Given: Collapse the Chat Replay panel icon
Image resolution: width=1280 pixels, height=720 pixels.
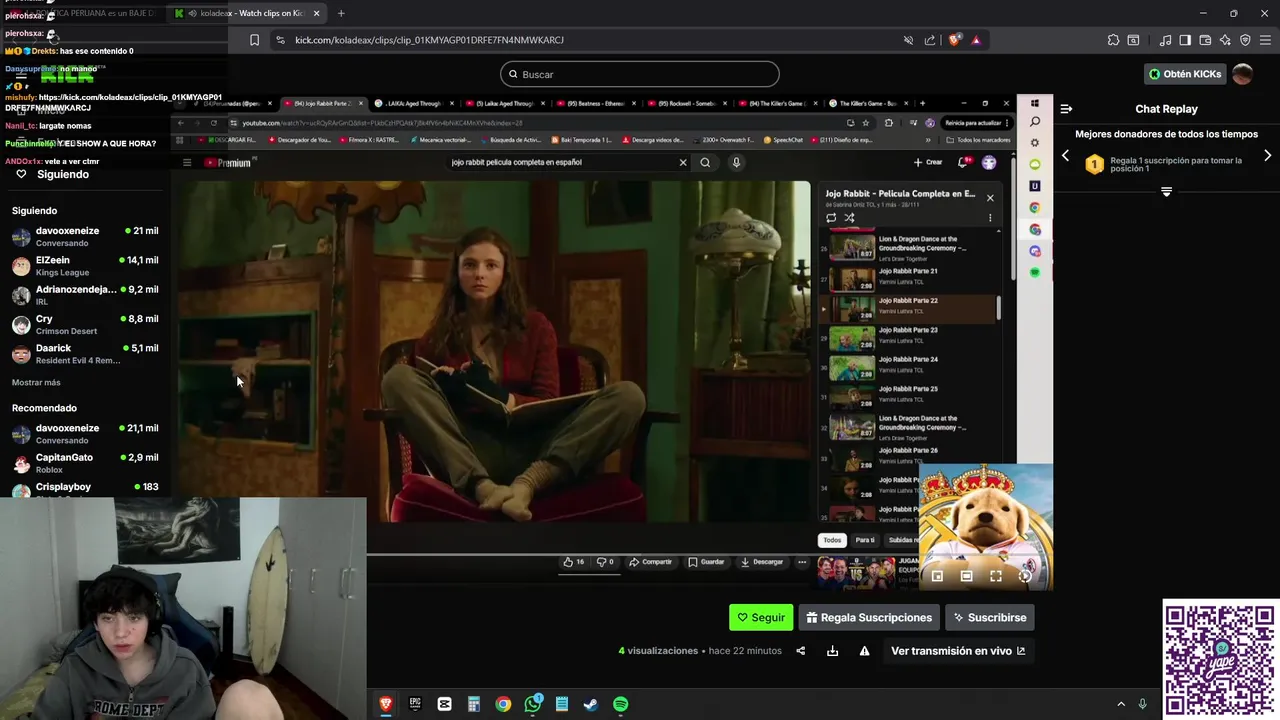Looking at the screenshot, I should point(1066,109).
